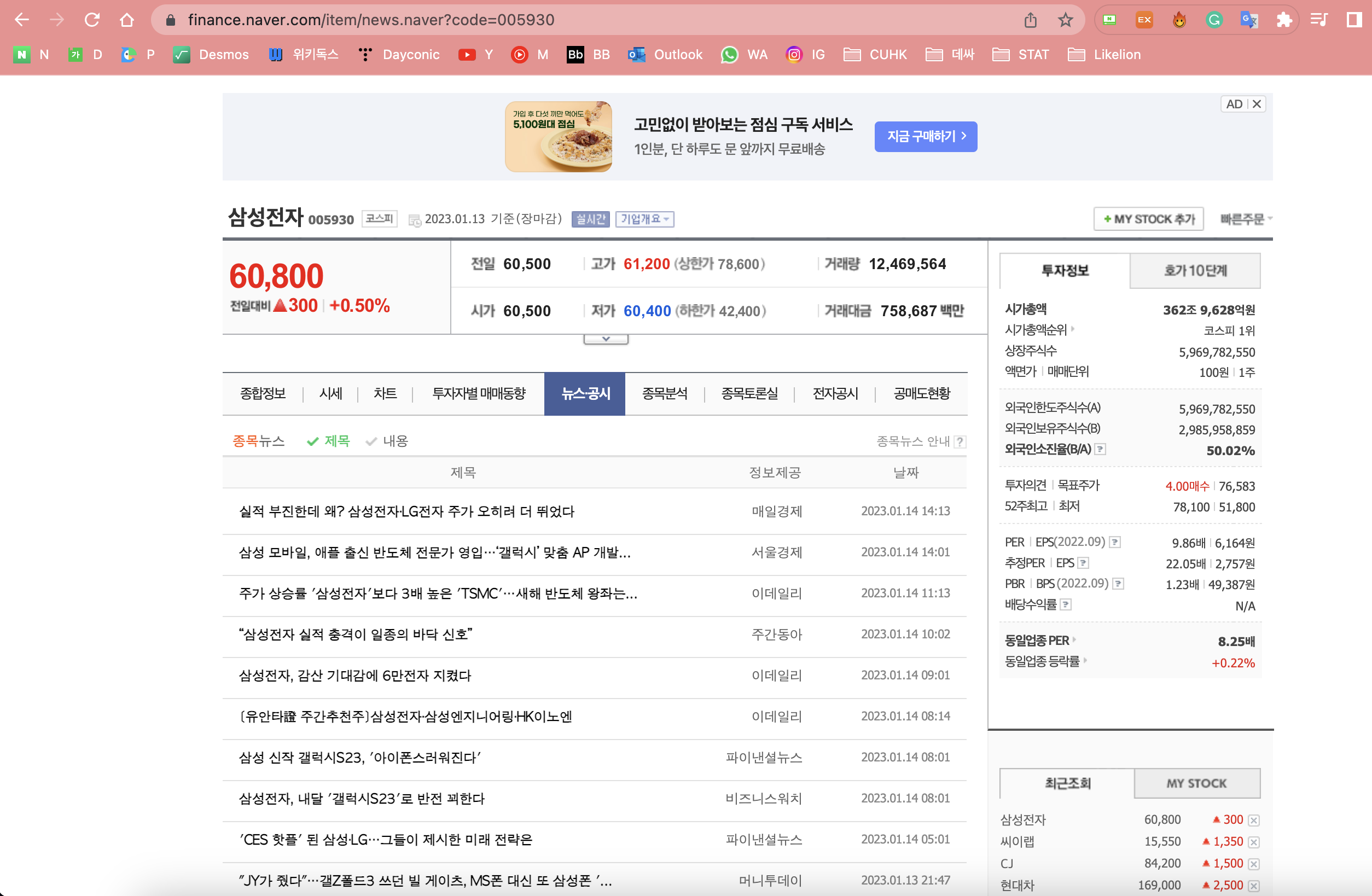Image resolution: width=1372 pixels, height=896 pixels.
Task: Click help icon next to 외국인소진율(B/A)
Action: 1100,449
